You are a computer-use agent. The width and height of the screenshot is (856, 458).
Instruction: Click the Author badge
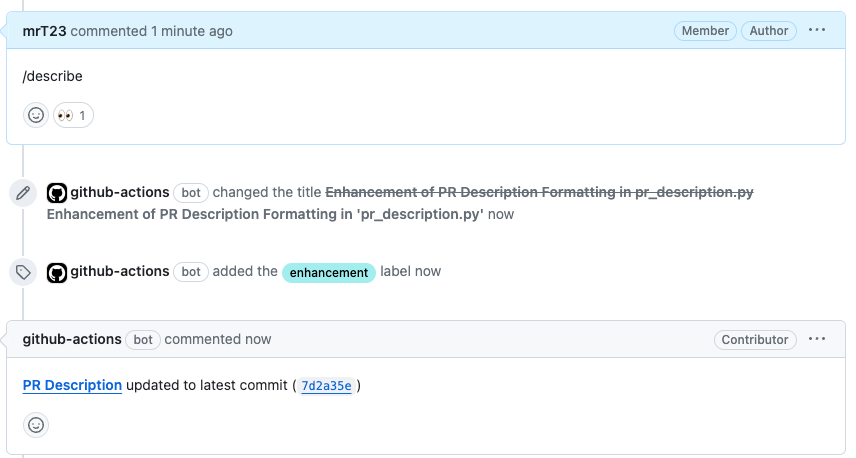click(769, 31)
